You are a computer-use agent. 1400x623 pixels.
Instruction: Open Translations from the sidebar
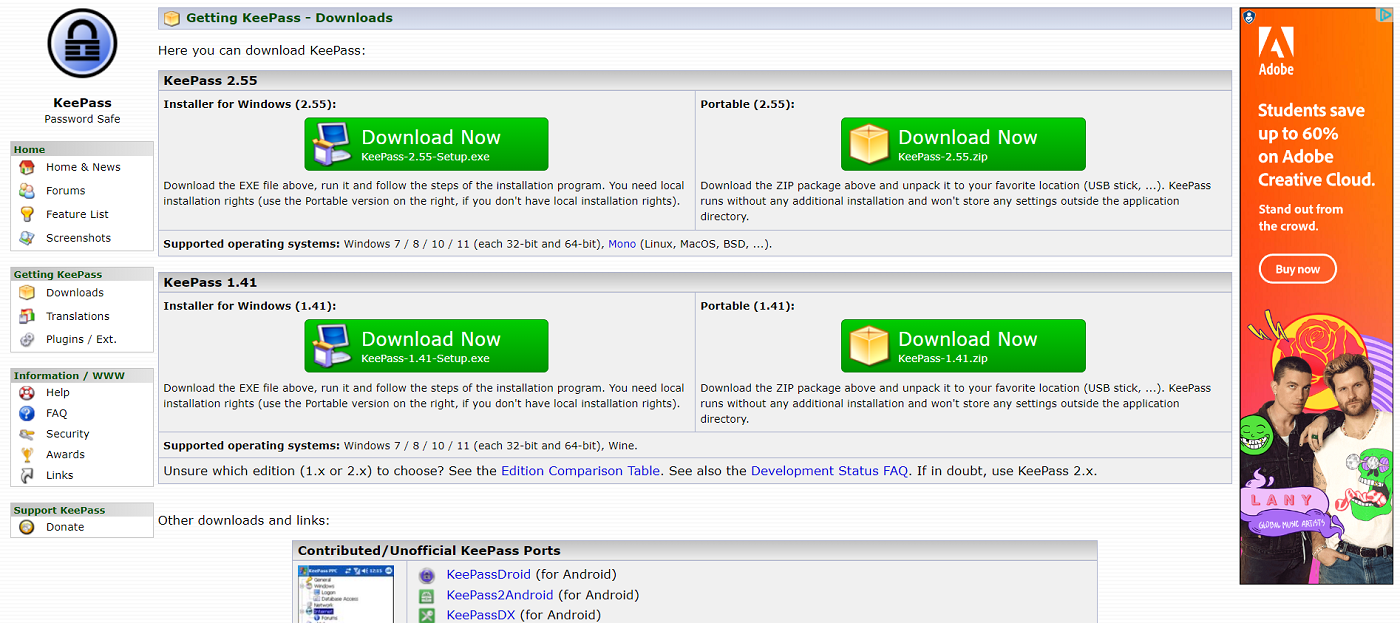click(27, 316)
